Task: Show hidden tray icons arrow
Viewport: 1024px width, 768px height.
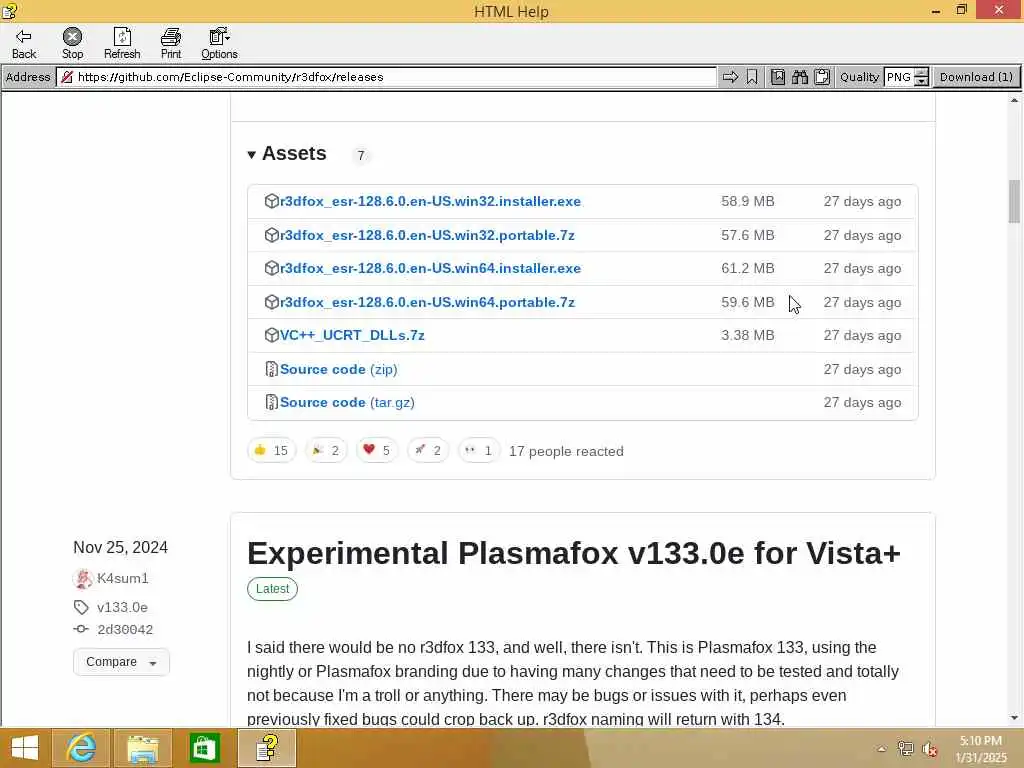Action: pos(881,749)
